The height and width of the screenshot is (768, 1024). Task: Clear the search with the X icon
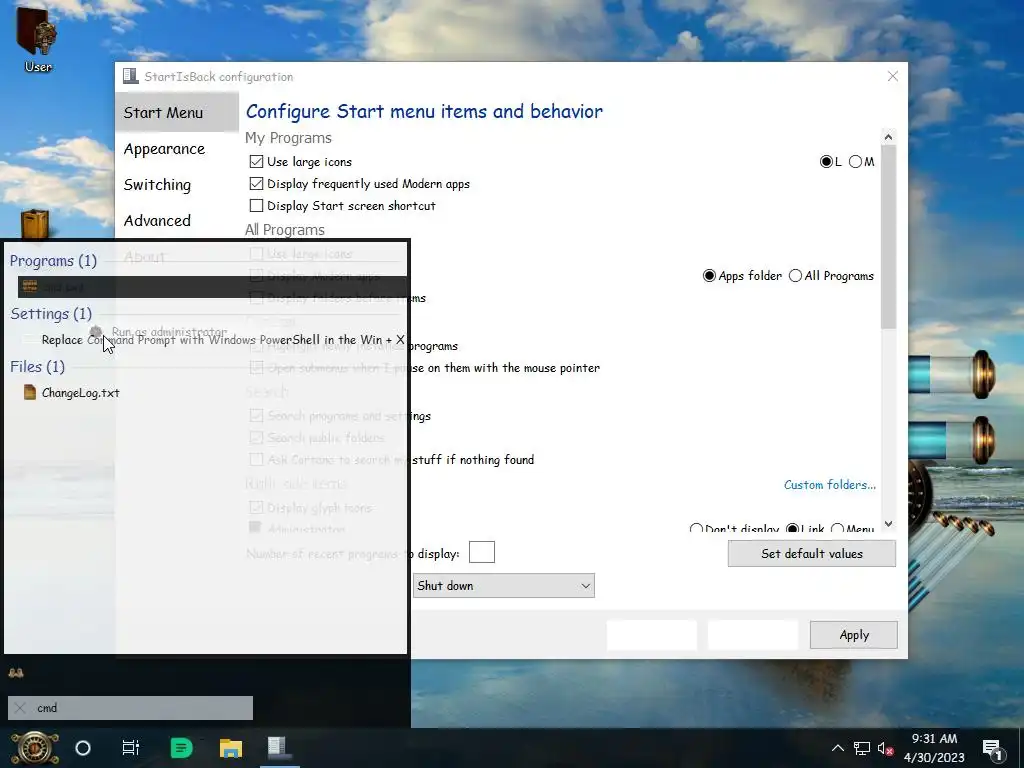20,708
